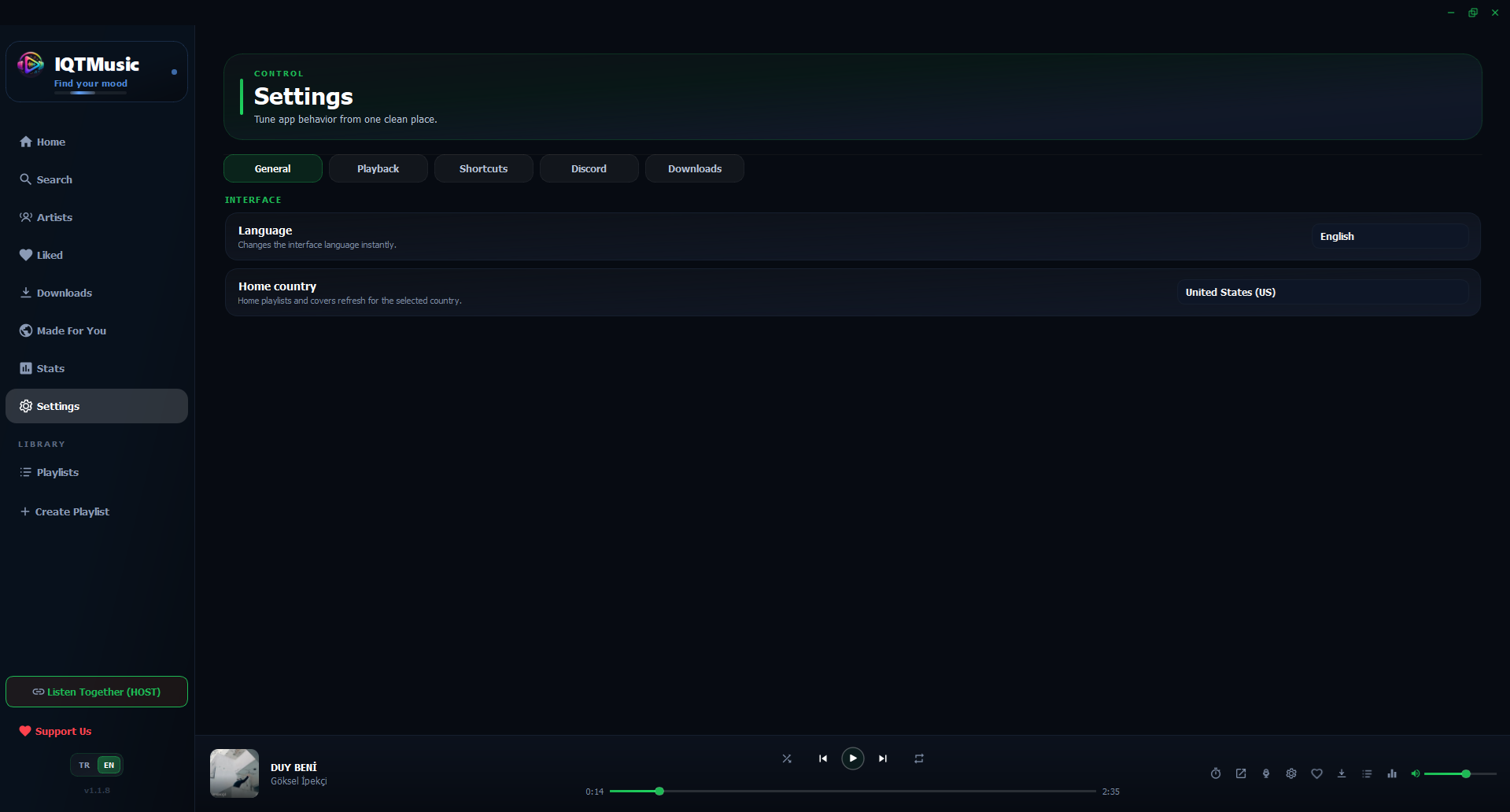Switch language to TR in sidebar toggle
Screen dimensions: 1510x812
coord(84,765)
